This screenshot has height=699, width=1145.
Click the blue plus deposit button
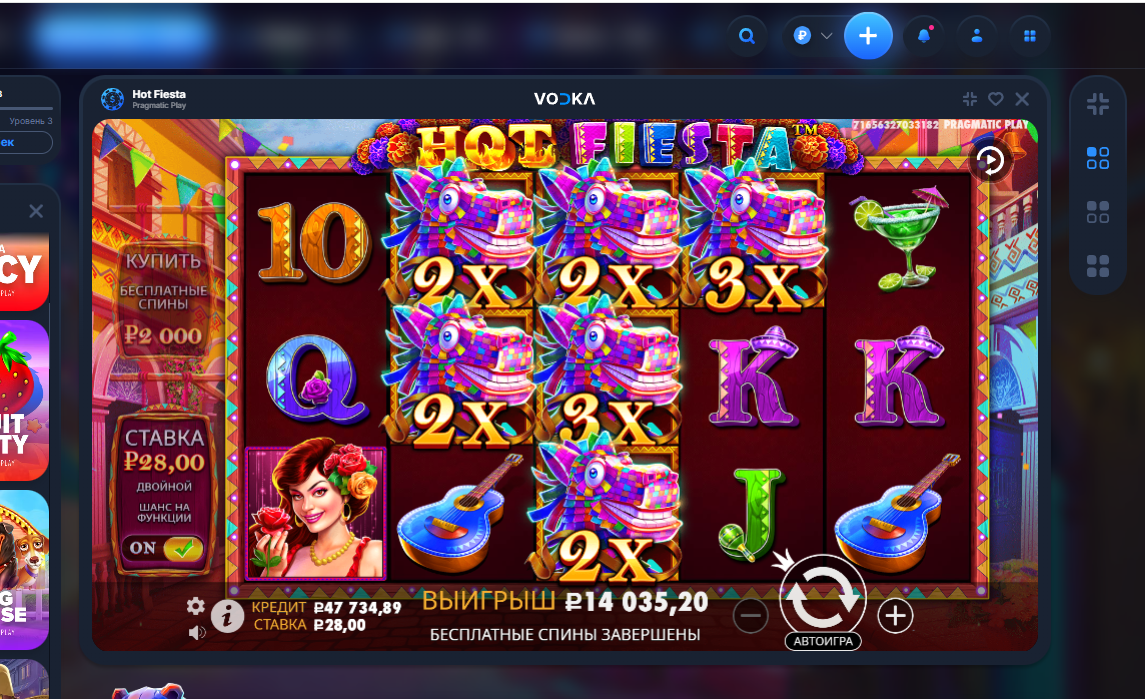click(868, 36)
